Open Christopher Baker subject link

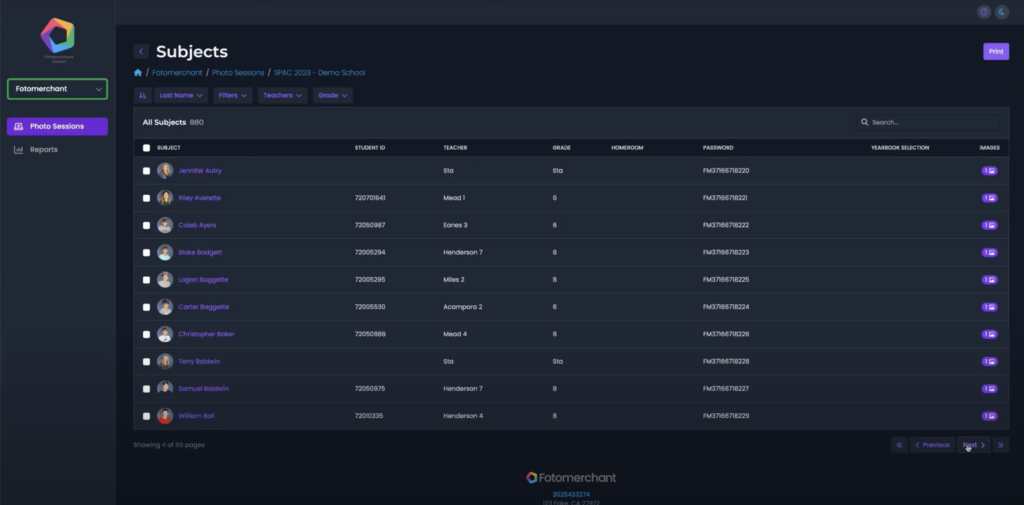[206, 334]
